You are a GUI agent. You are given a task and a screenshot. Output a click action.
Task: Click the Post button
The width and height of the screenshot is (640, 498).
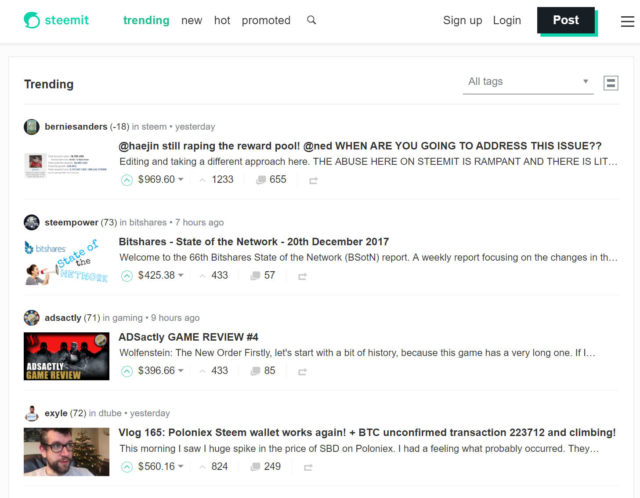pos(565,20)
